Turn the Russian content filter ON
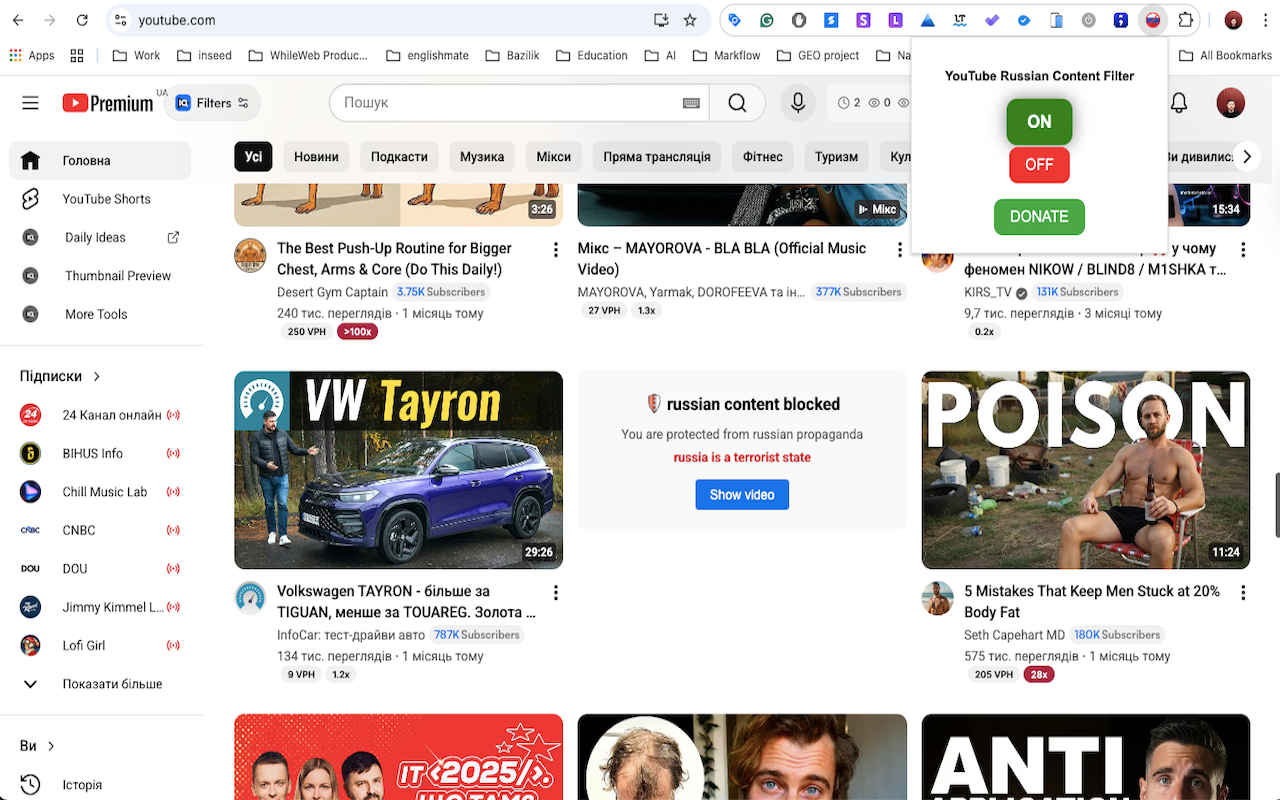Viewport: 1280px width, 800px height. [1039, 122]
